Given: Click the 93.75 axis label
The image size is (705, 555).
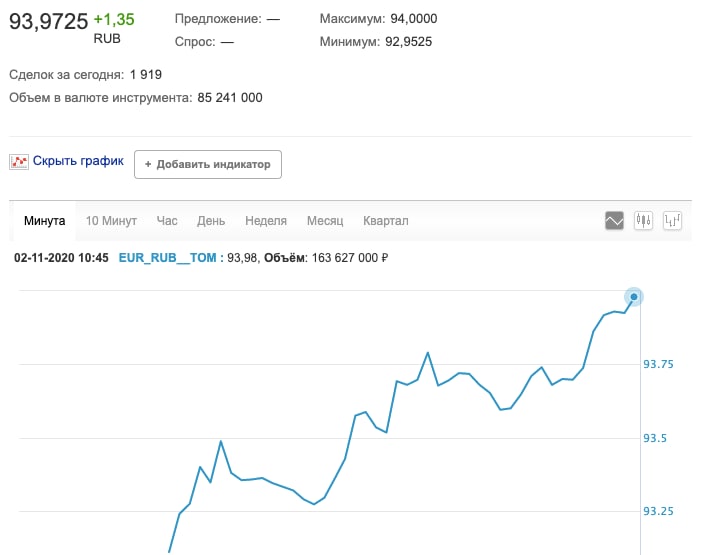Looking at the screenshot, I should pos(658,364).
